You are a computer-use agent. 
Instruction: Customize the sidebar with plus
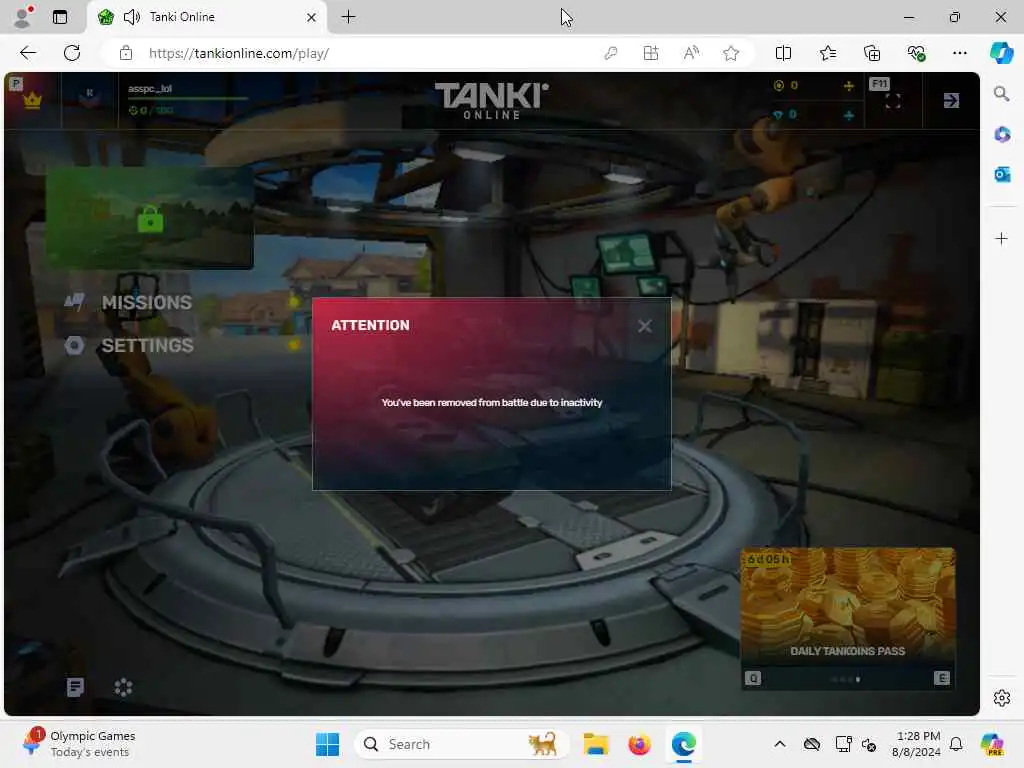pos(1001,238)
